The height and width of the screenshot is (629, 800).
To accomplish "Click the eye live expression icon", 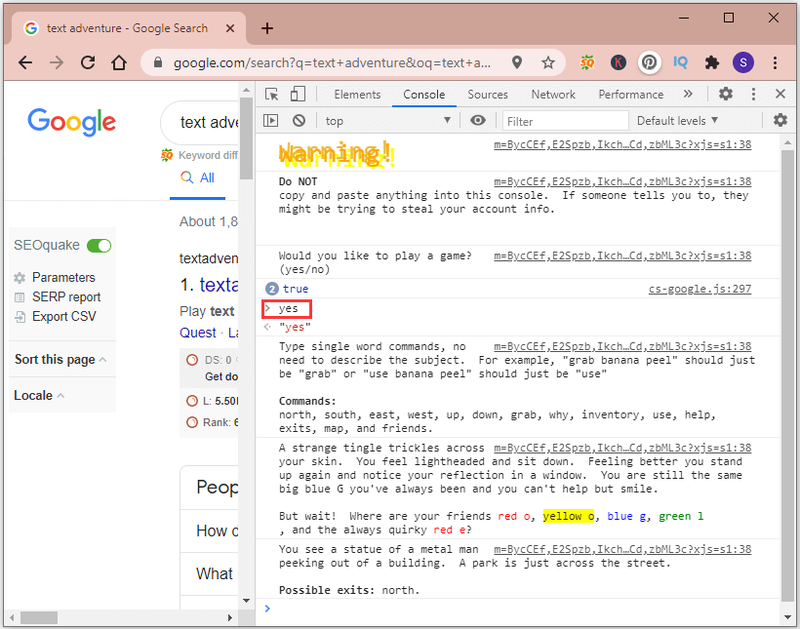I will (478, 120).
